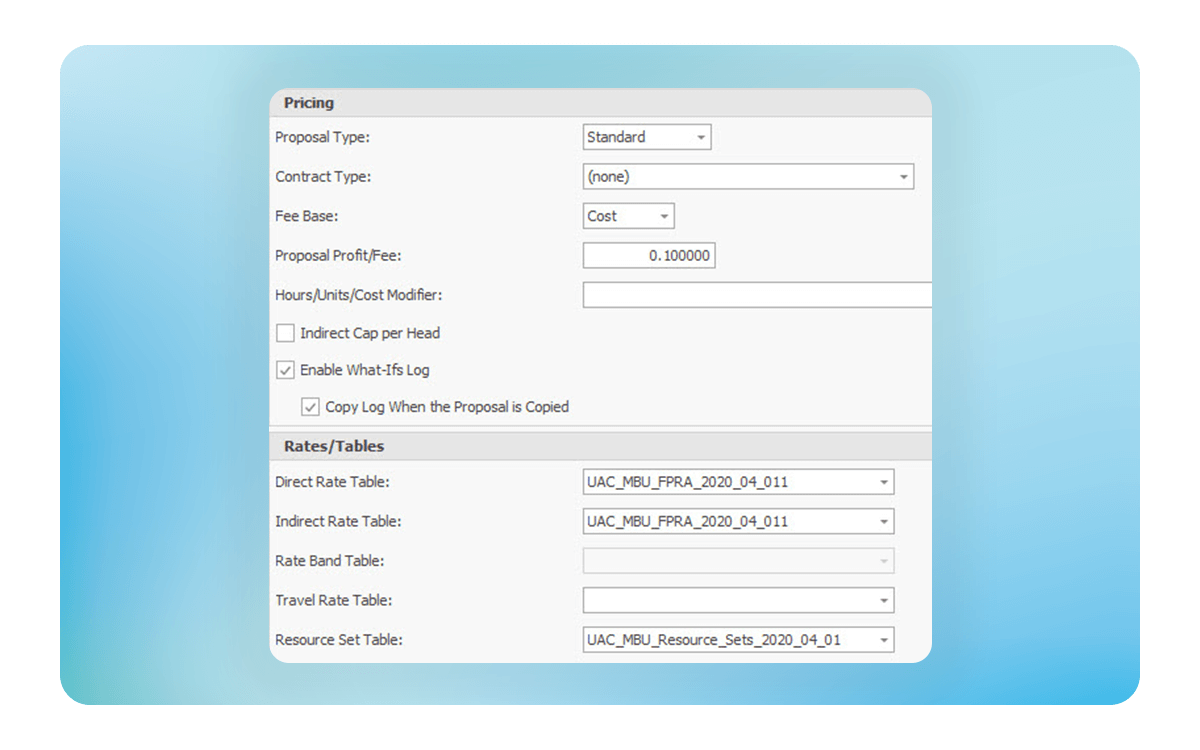Image resolution: width=1200 pixels, height=750 pixels.
Task: Enable the Indirect Cap per Head checkbox
Action: click(x=285, y=333)
